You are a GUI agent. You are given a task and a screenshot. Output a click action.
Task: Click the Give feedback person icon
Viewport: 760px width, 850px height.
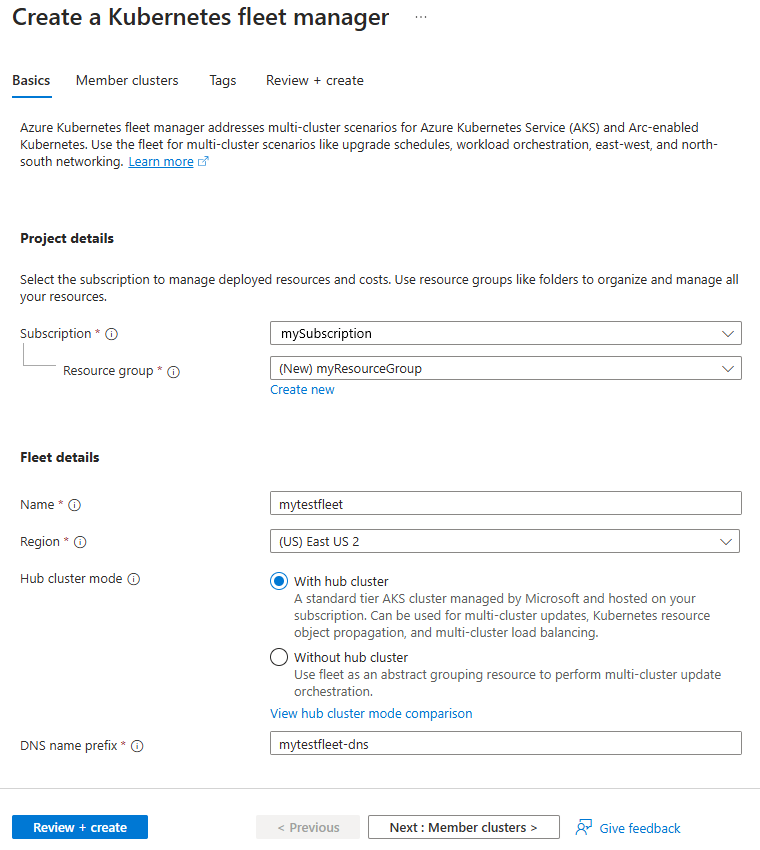pyautogui.click(x=584, y=828)
